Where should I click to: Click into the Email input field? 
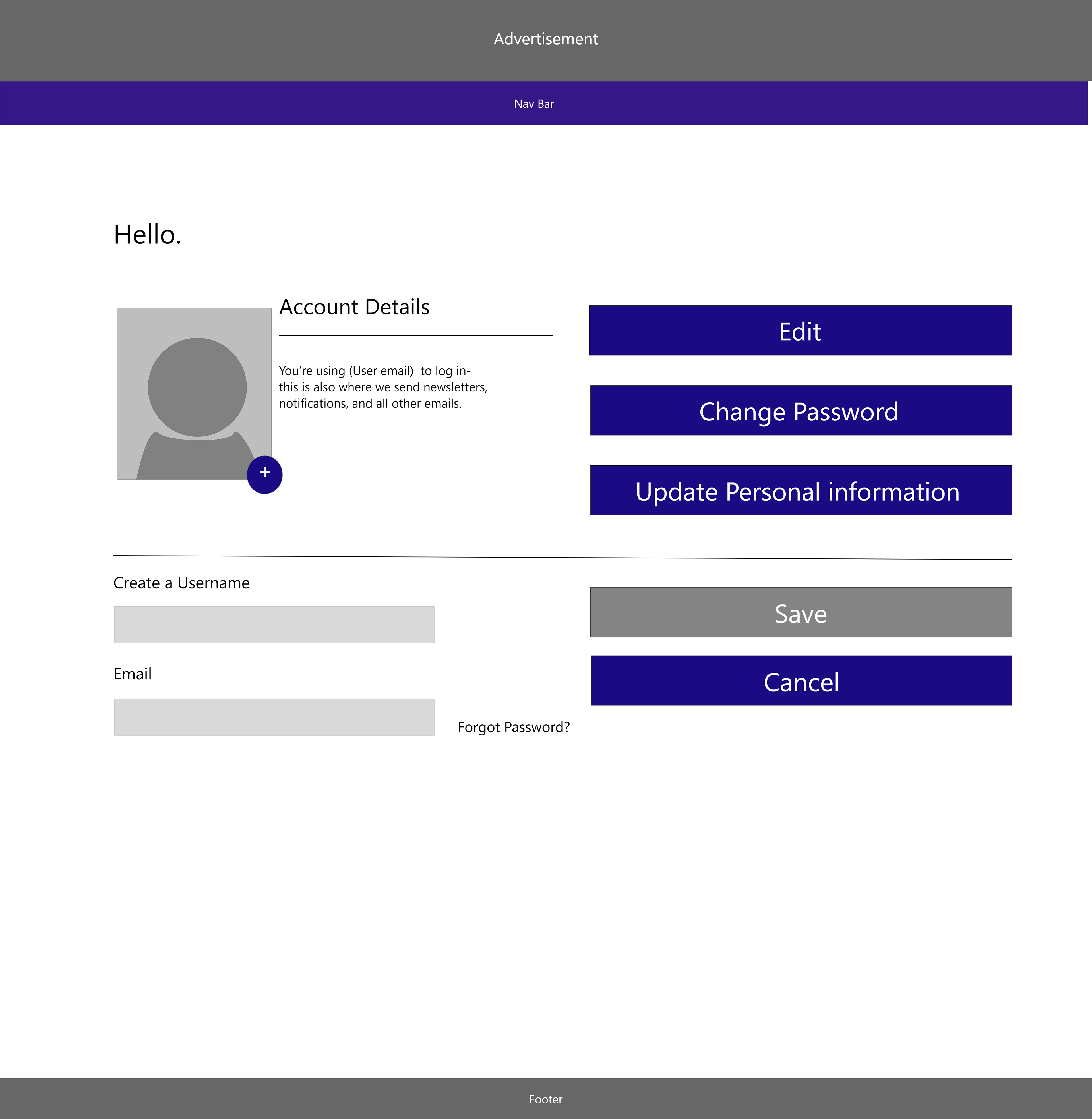tap(274, 717)
